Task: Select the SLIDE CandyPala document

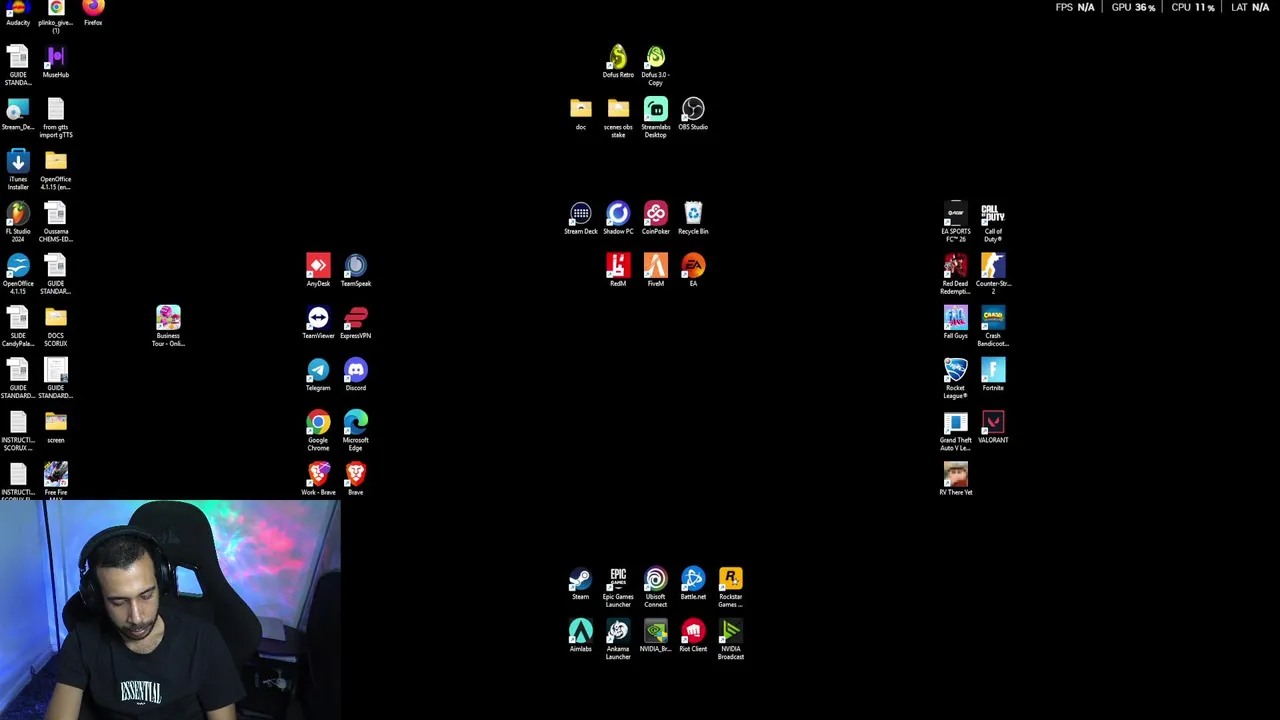Action: coord(18,326)
